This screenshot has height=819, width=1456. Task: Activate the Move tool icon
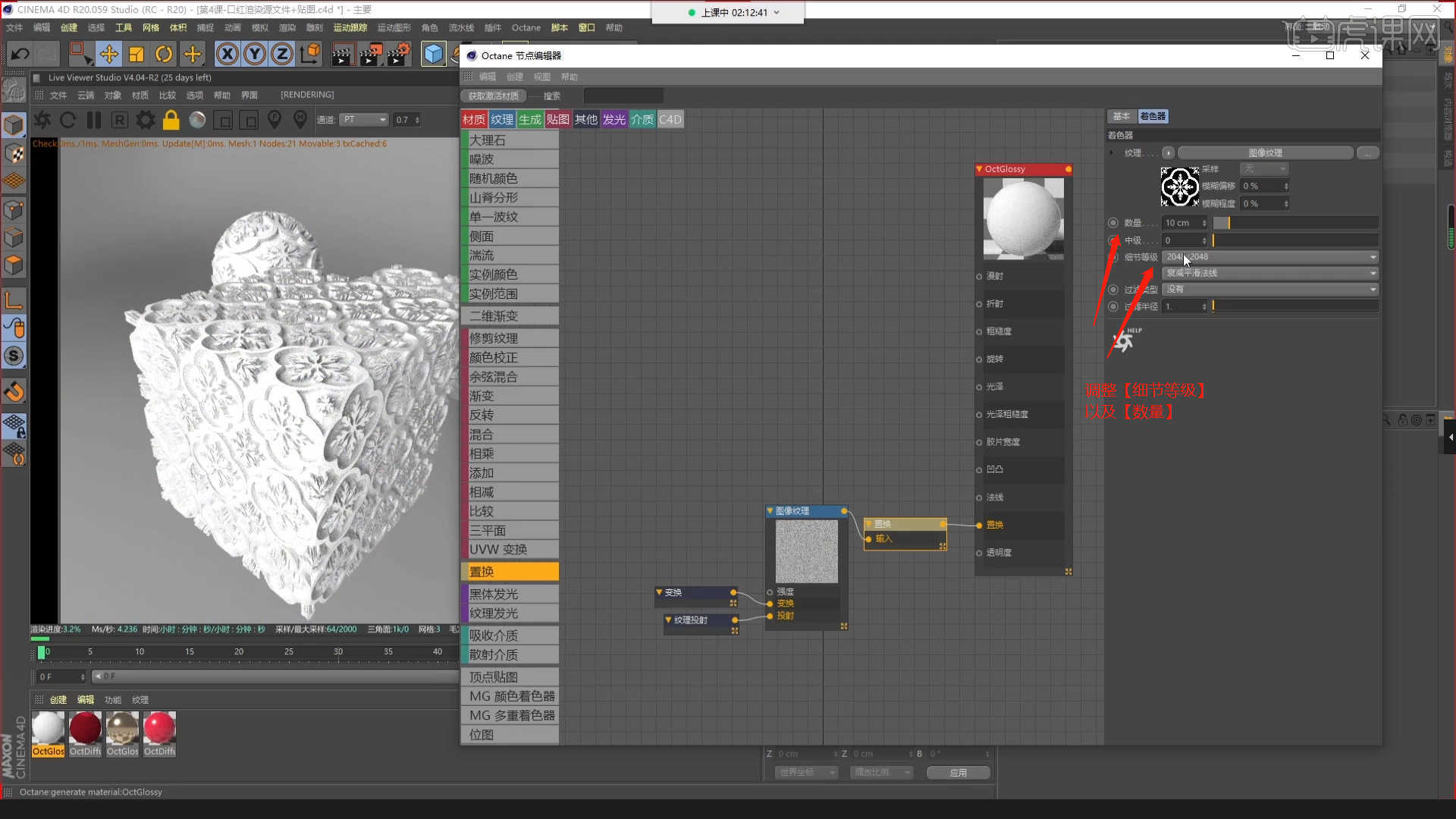pyautogui.click(x=108, y=54)
